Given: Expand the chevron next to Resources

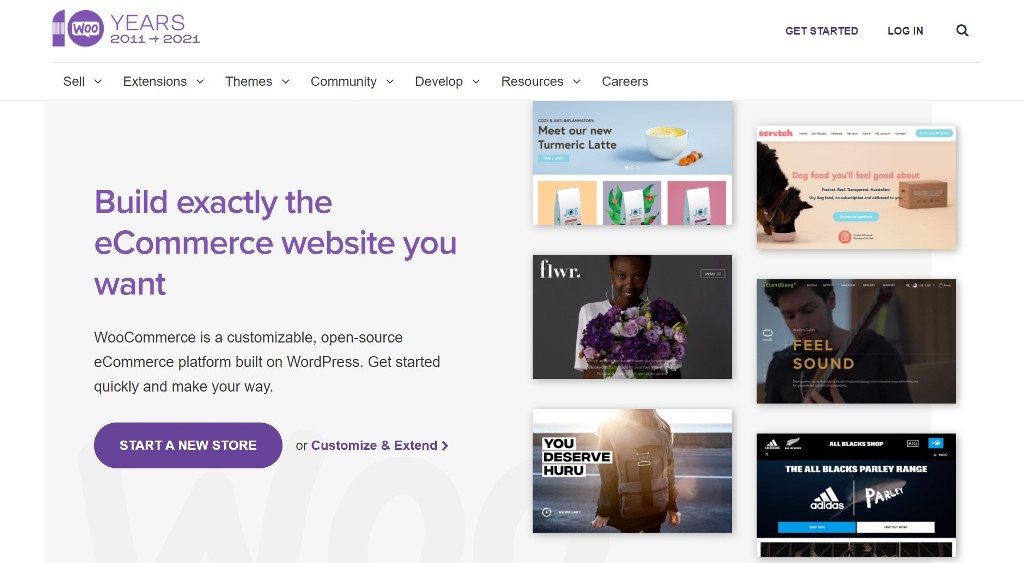Looking at the screenshot, I should tap(577, 82).
